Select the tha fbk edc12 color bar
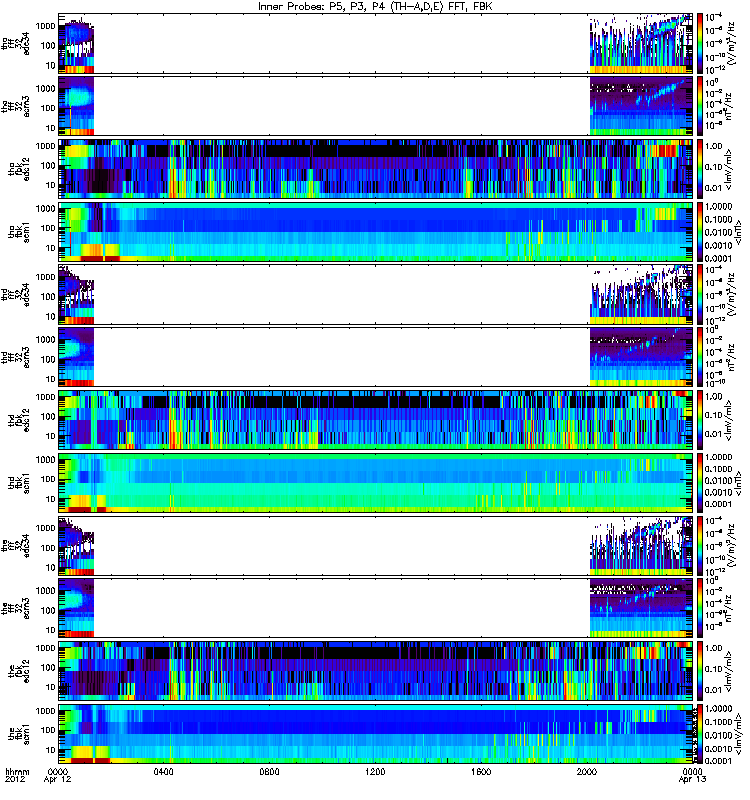 [700, 169]
